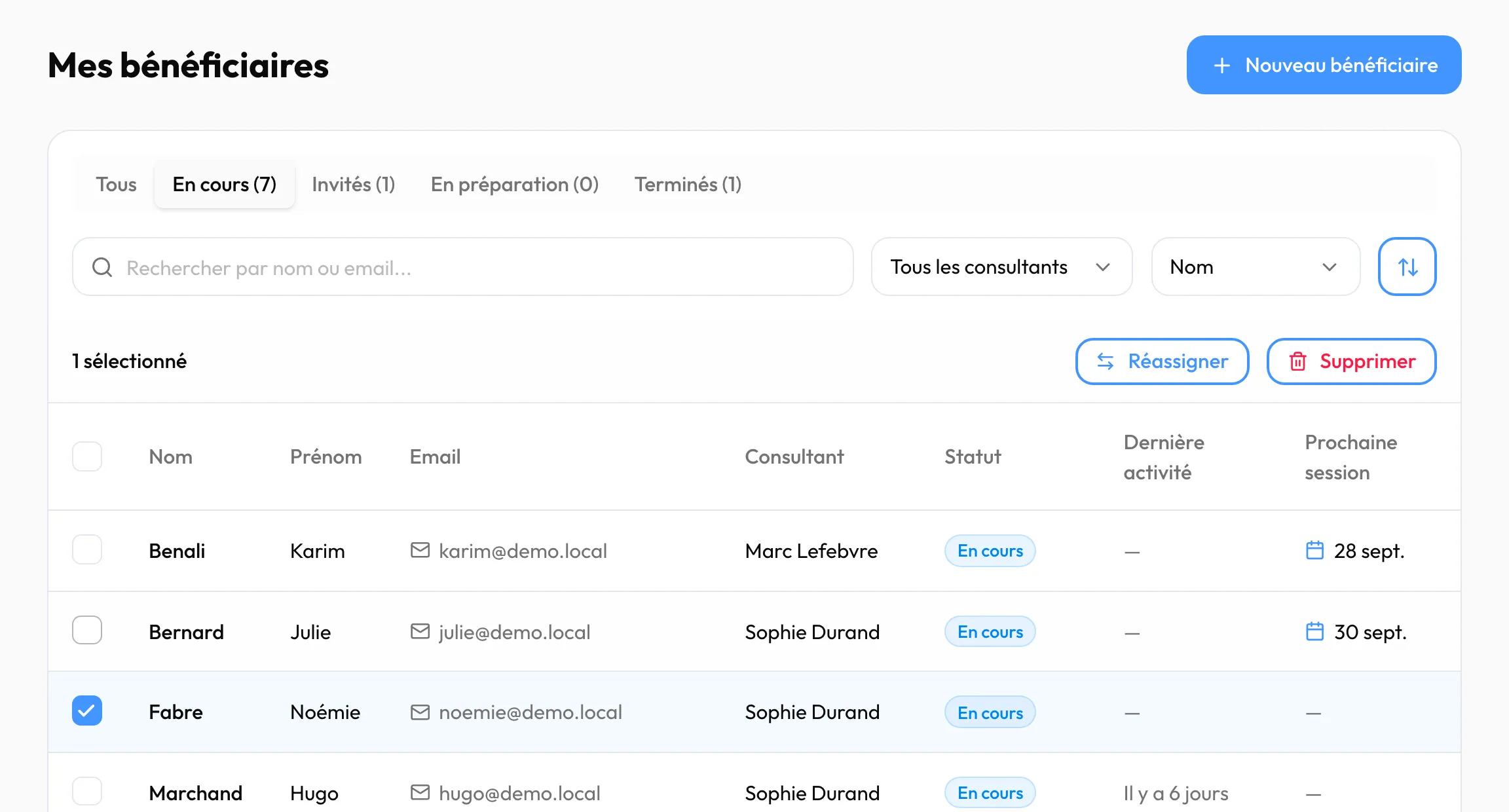Image resolution: width=1509 pixels, height=812 pixels.
Task: Uncheck the Fabre row checkbox
Action: coord(87,711)
